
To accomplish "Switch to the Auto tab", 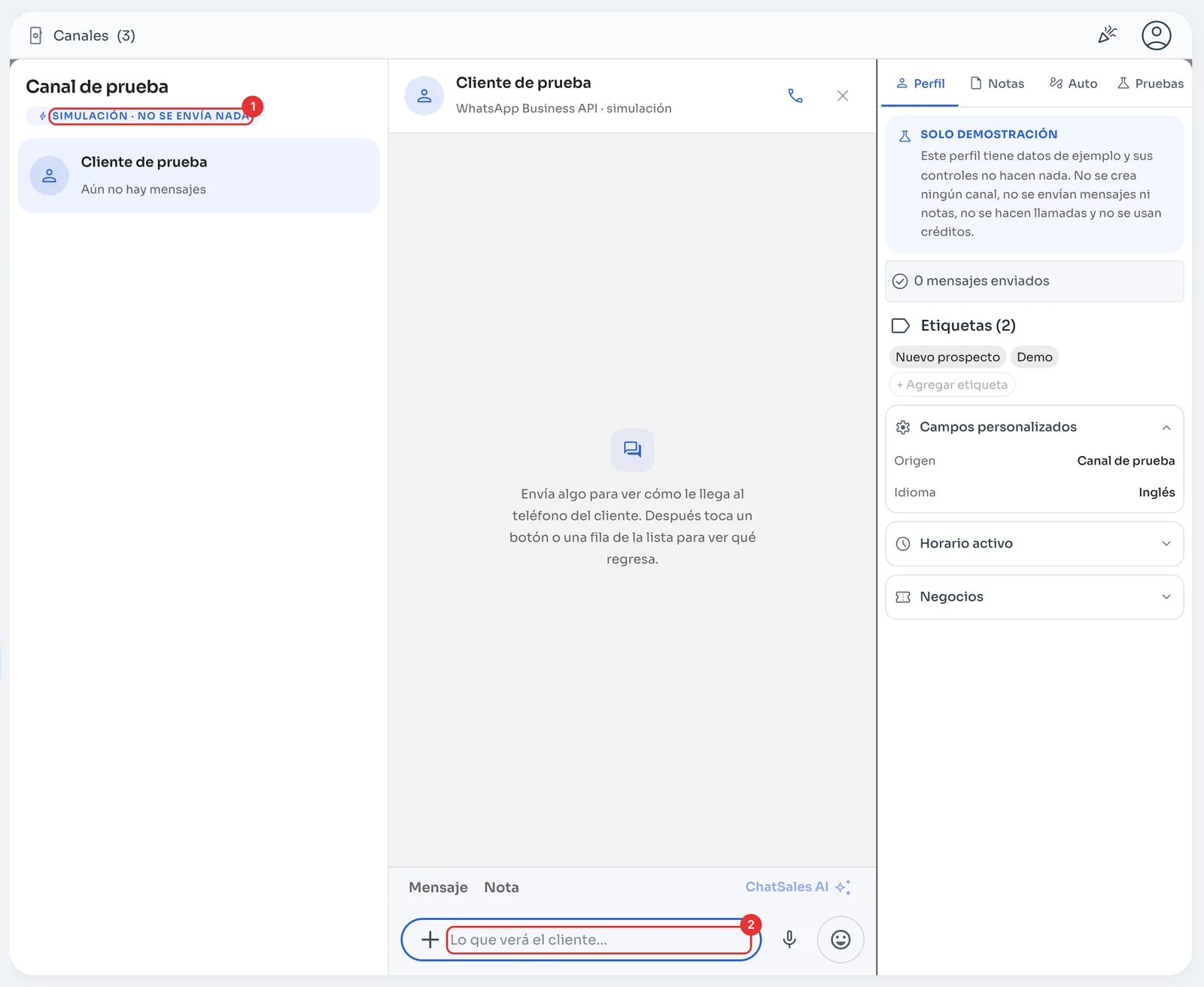I will 1073,84.
